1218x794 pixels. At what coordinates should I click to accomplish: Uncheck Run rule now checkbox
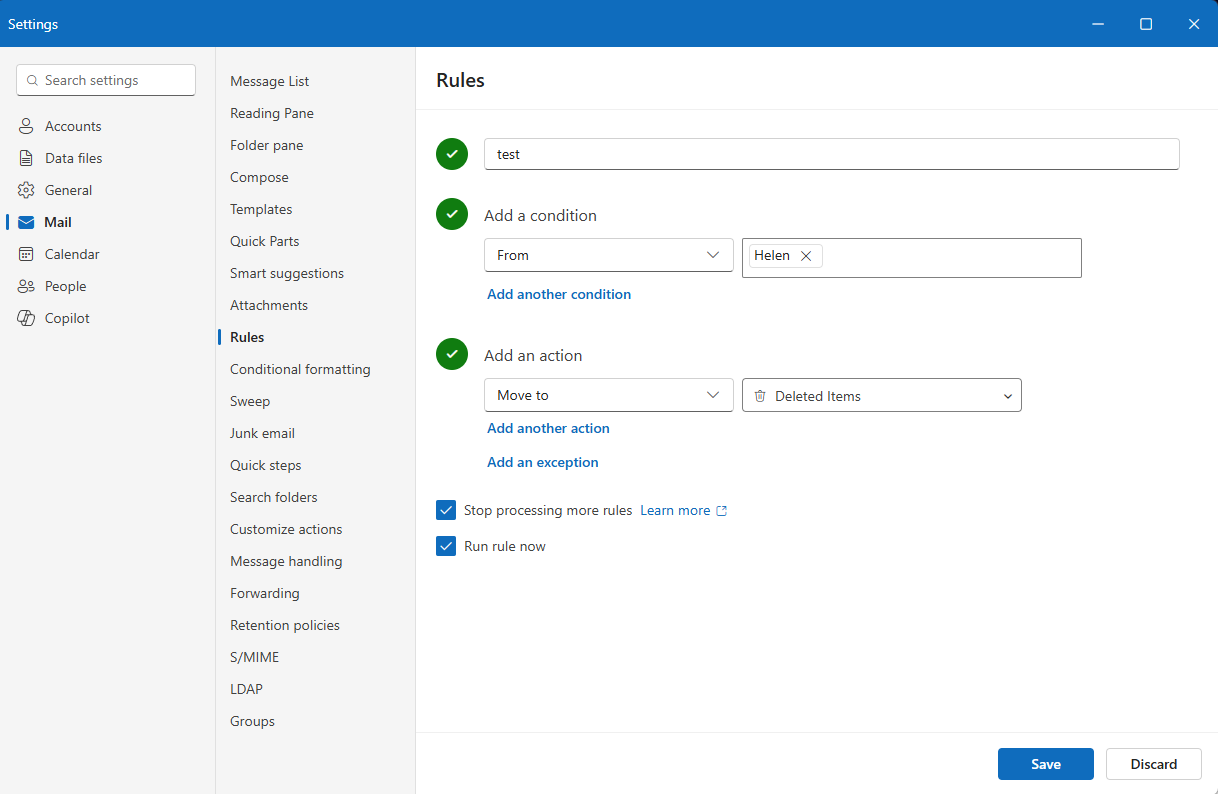(x=446, y=546)
